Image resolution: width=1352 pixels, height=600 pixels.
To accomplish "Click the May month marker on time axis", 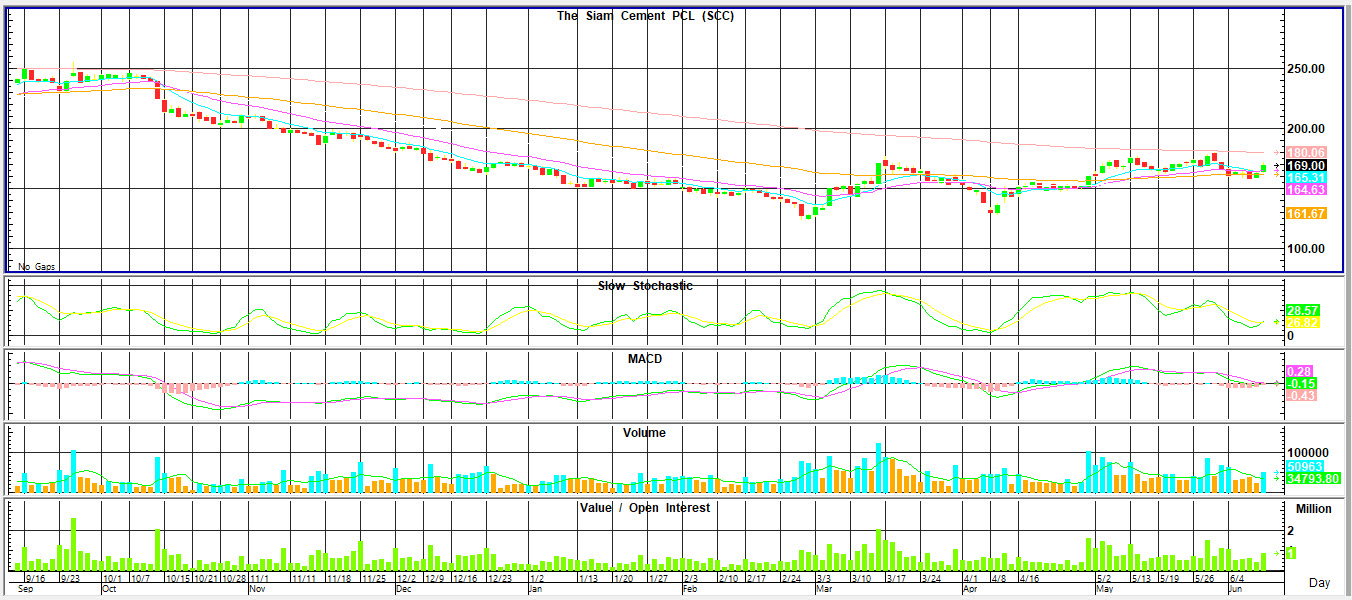I will tap(1105, 590).
